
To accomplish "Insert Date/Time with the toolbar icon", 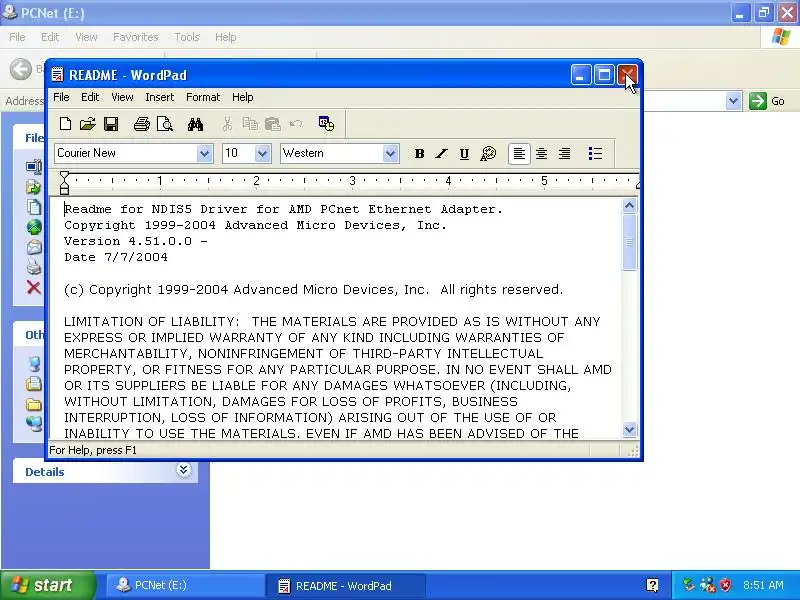I will click(326, 123).
